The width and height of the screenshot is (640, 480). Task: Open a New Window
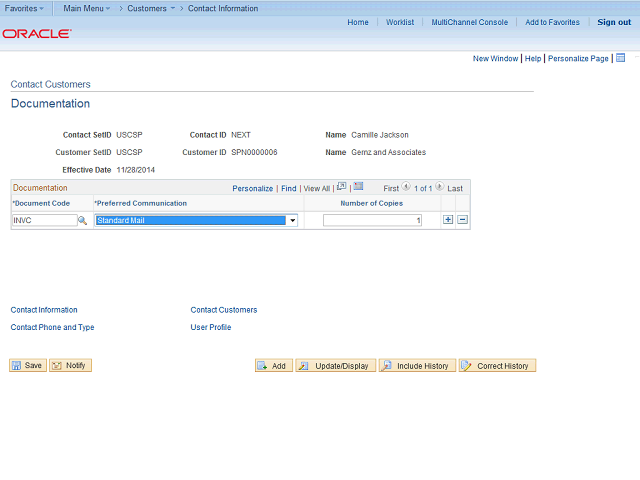[x=496, y=58]
